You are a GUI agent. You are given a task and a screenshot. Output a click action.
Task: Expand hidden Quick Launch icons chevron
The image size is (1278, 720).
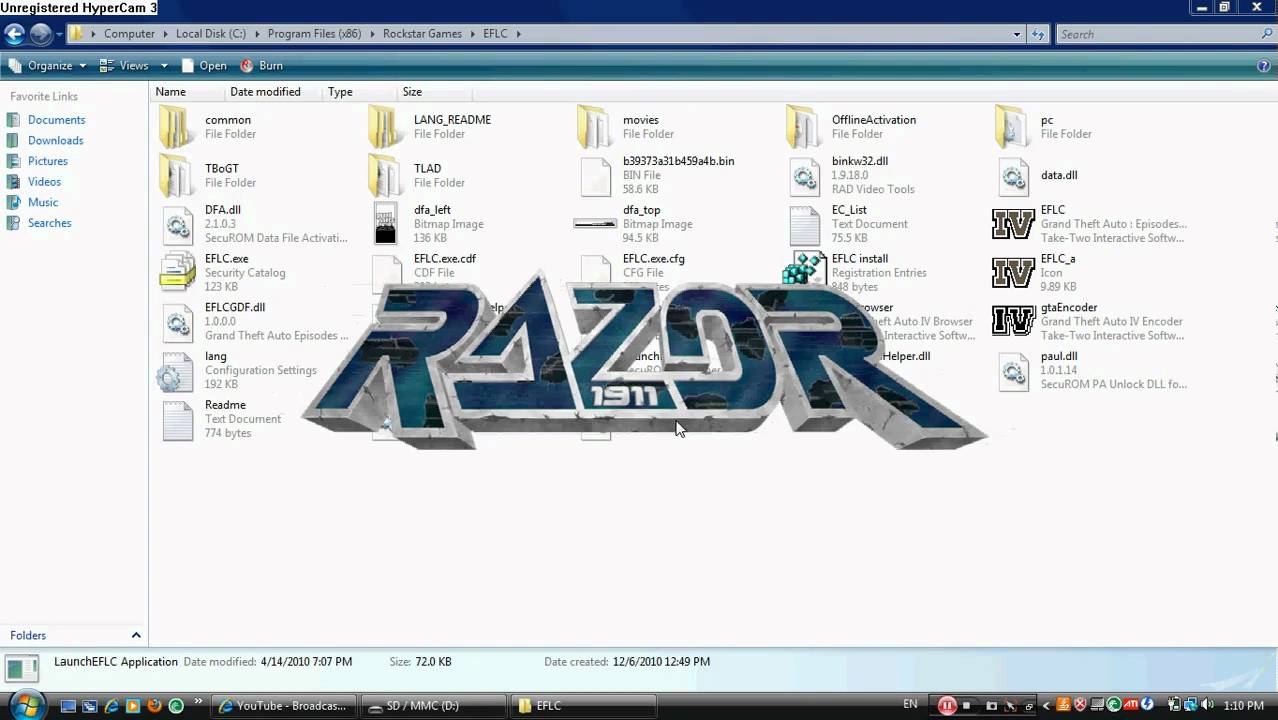click(x=197, y=703)
